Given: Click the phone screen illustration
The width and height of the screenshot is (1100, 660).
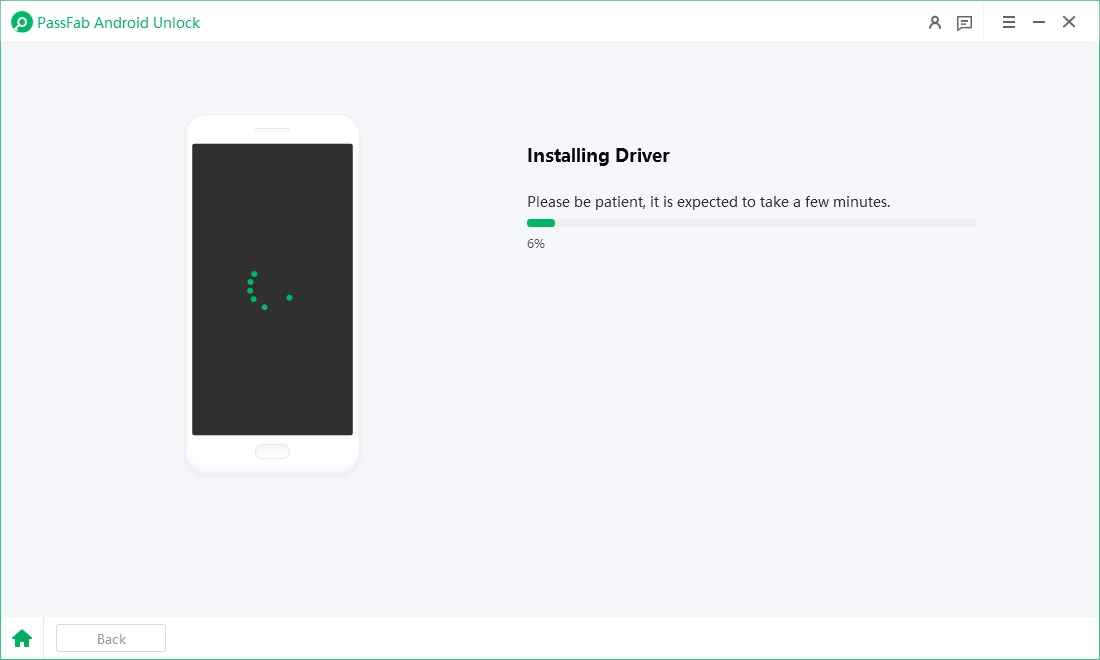Looking at the screenshot, I should 272,288.
